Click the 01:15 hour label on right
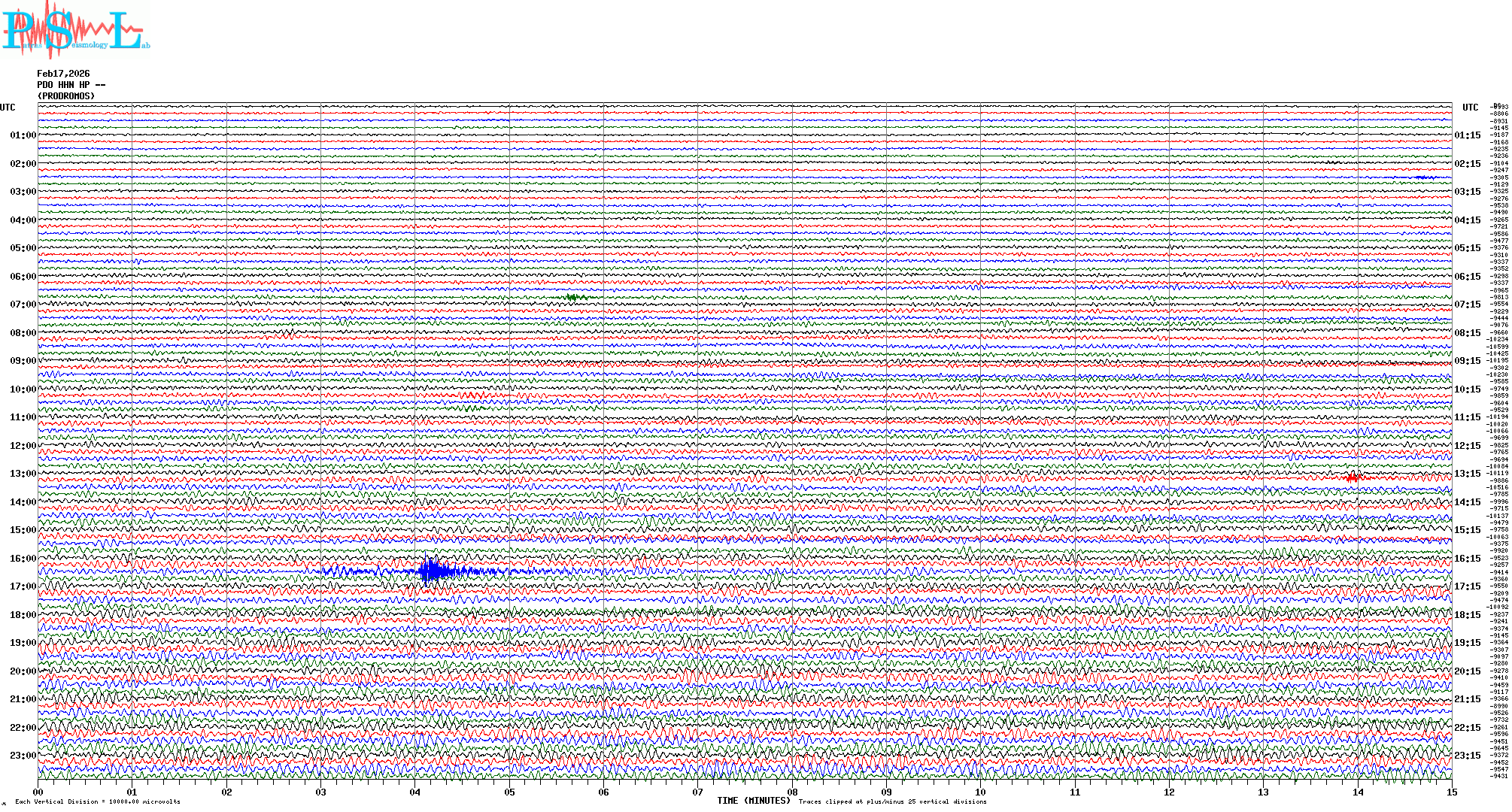 (1467, 135)
